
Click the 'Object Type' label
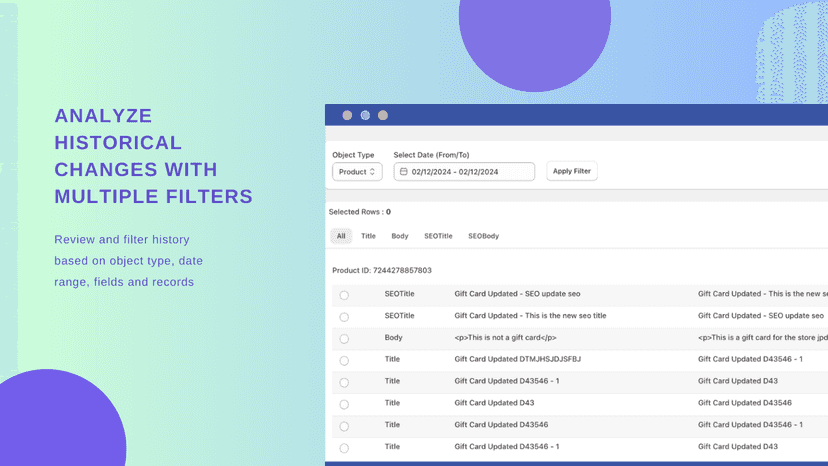[353, 155]
